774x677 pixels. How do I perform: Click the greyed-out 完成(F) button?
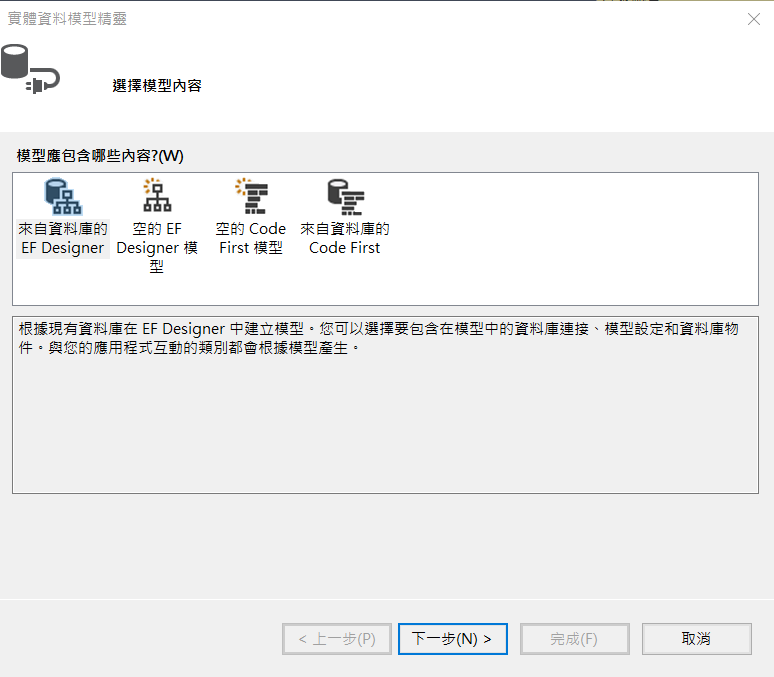(x=574, y=639)
